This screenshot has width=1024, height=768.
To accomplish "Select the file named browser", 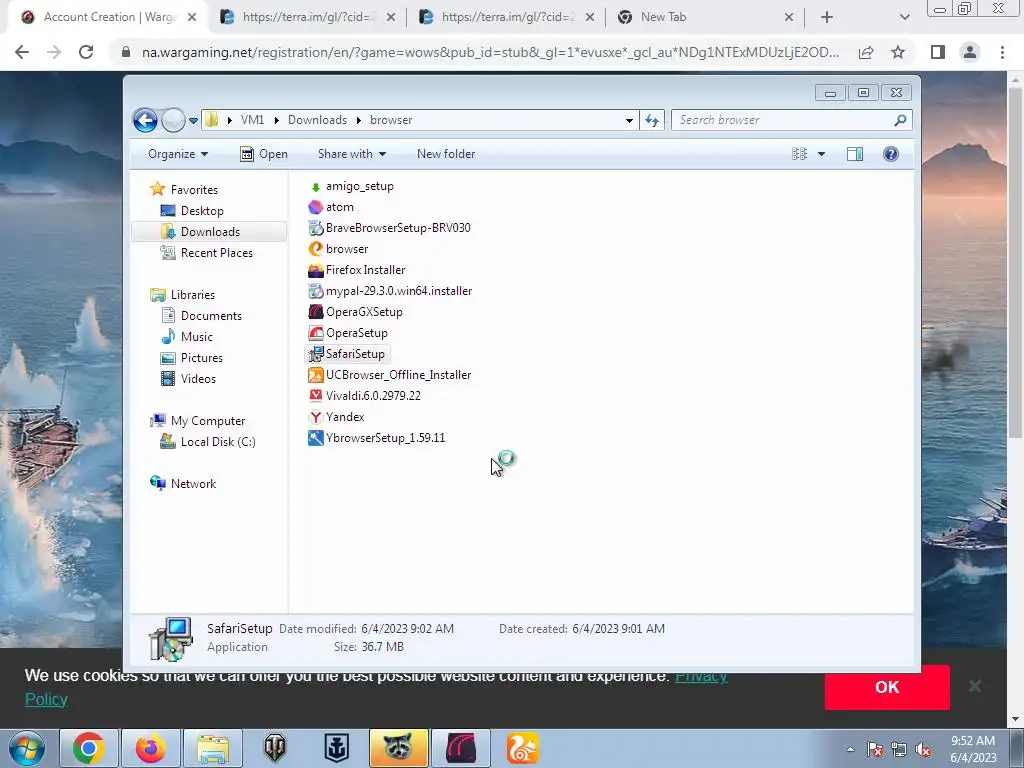I will 338,249.
